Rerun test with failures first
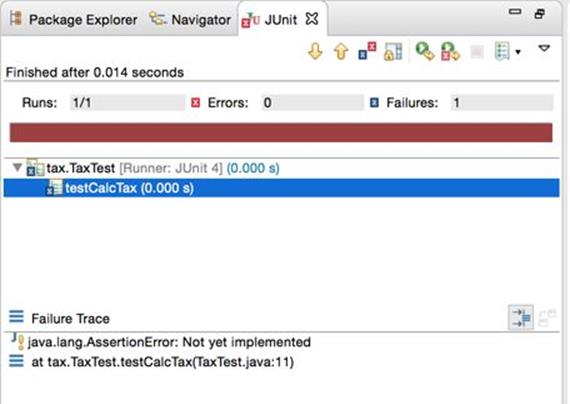The width and height of the screenshot is (570, 404). [450, 51]
